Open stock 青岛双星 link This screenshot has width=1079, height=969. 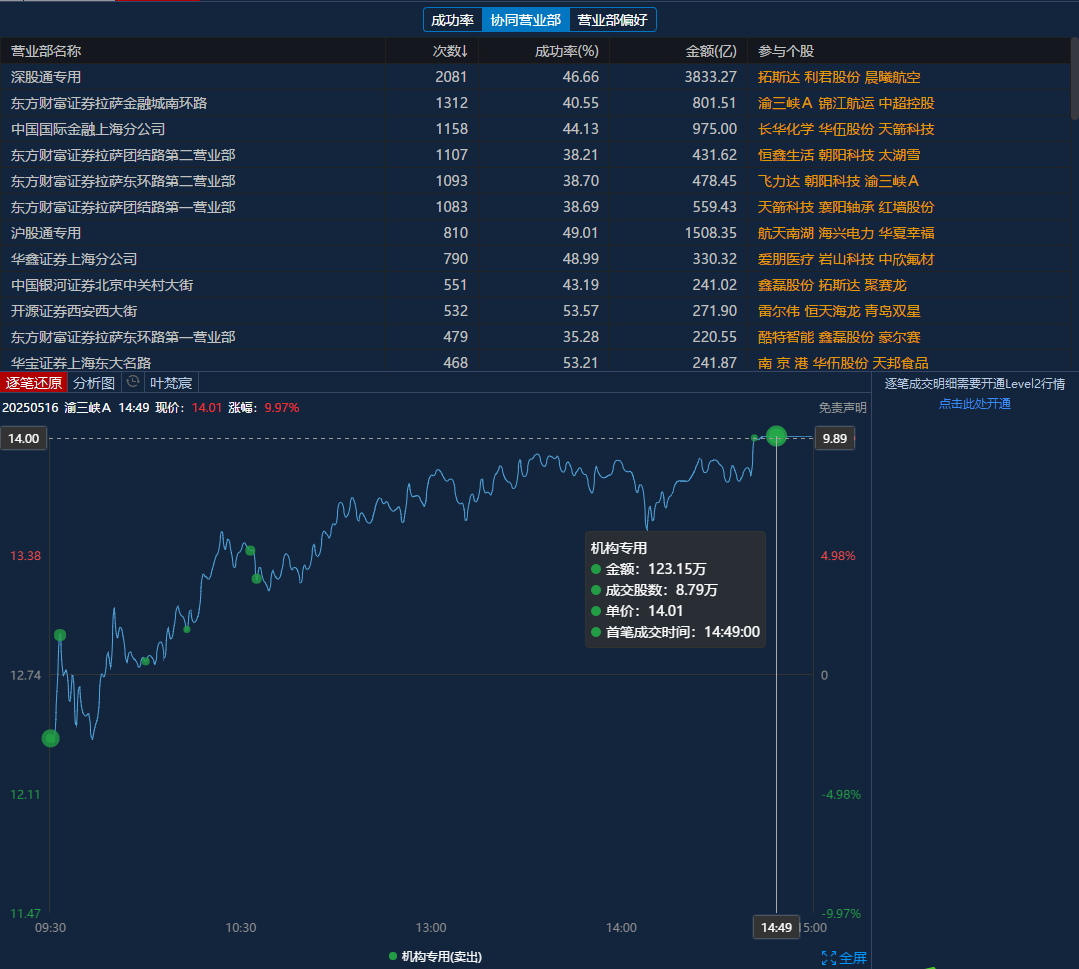pyautogui.click(x=893, y=311)
